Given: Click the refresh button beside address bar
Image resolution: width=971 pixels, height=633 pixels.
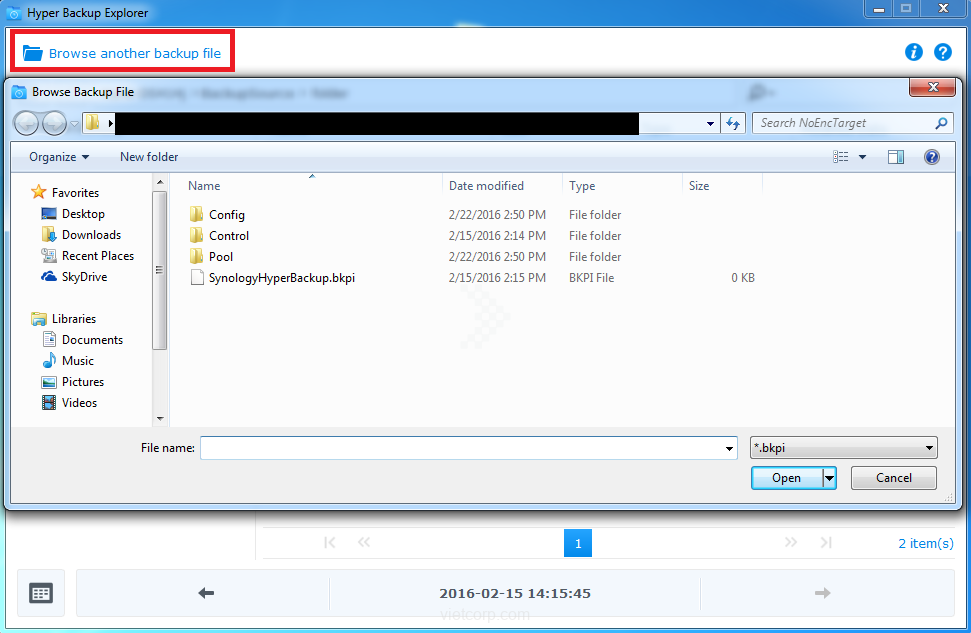Looking at the screenshot, I should (734, 123).
